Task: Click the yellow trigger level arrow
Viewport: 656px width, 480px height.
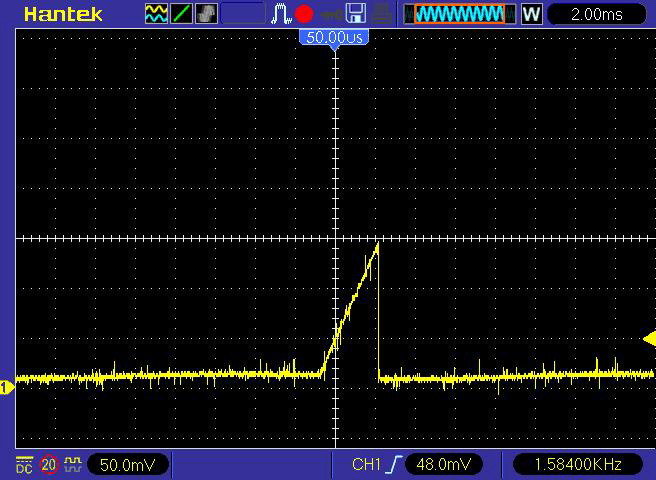Action: click(649, 340)
